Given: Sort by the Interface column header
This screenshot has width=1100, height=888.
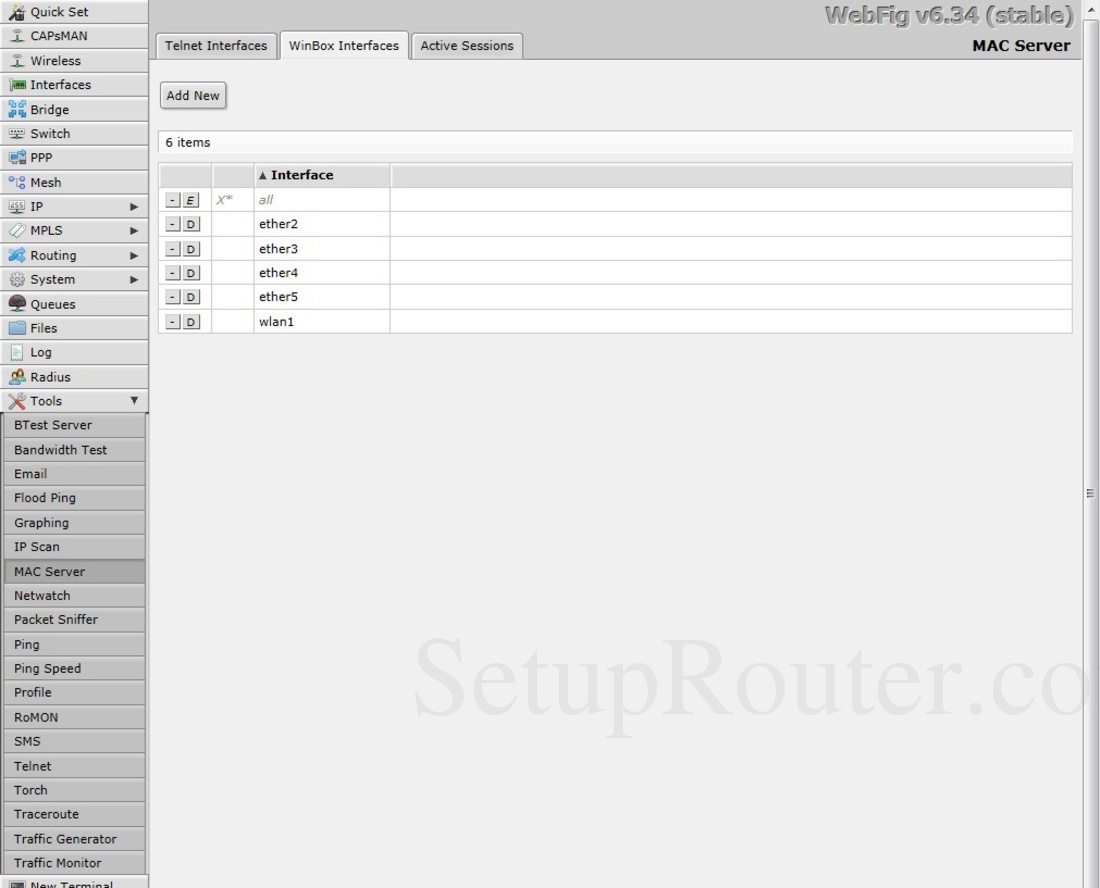Looking at the screenshot, I should 322,175.
